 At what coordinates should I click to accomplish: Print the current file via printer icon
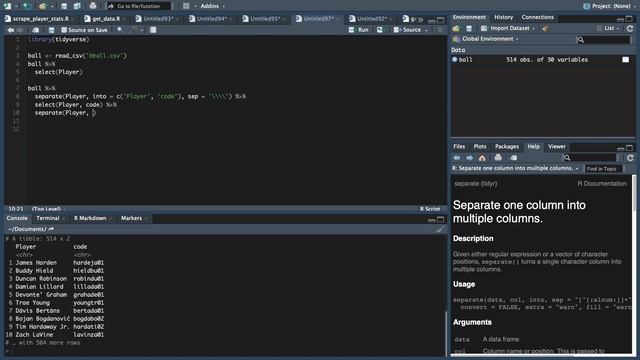pos(93,6)
